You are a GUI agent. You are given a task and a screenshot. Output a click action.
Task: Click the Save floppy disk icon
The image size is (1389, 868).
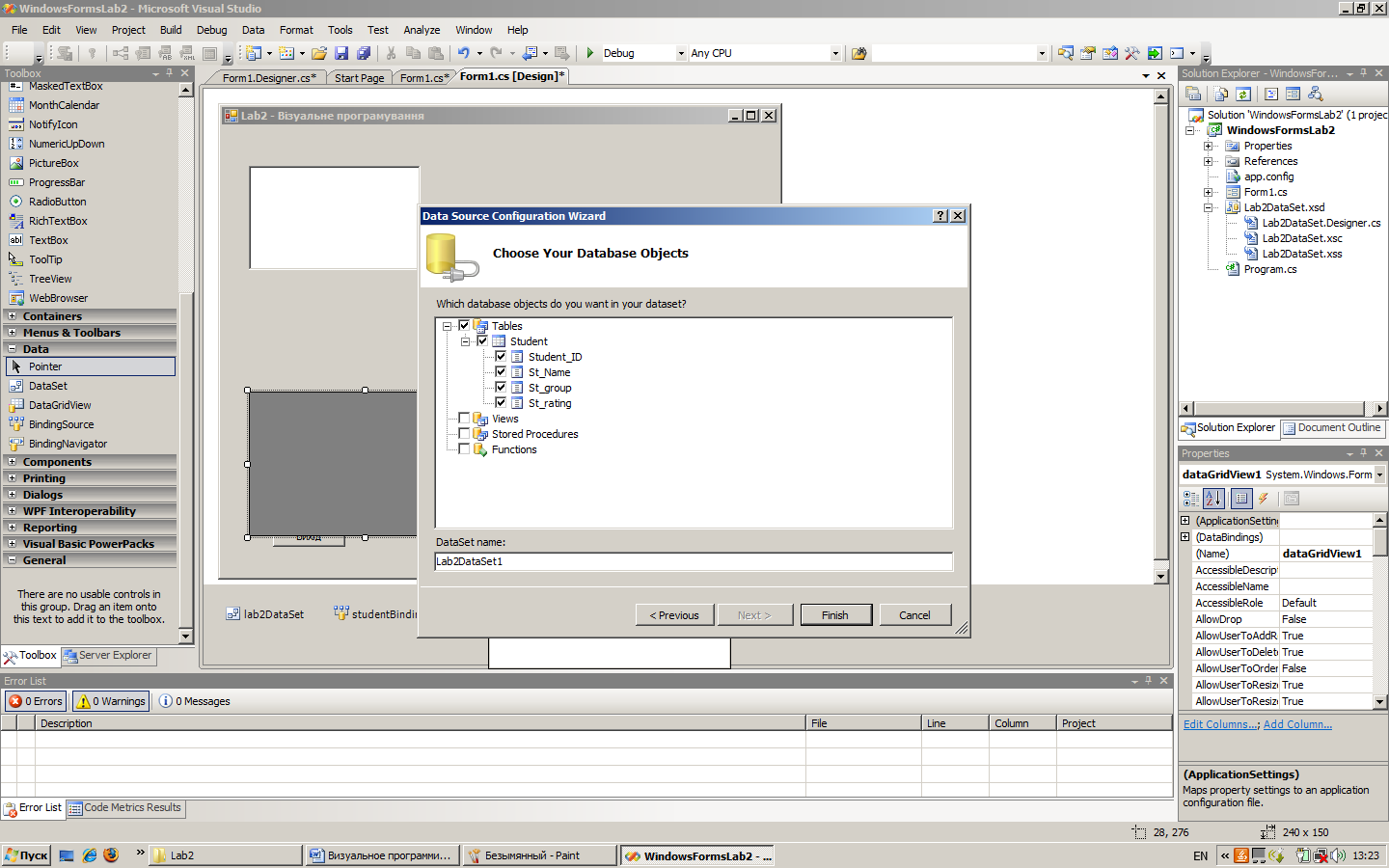[341, 53]
